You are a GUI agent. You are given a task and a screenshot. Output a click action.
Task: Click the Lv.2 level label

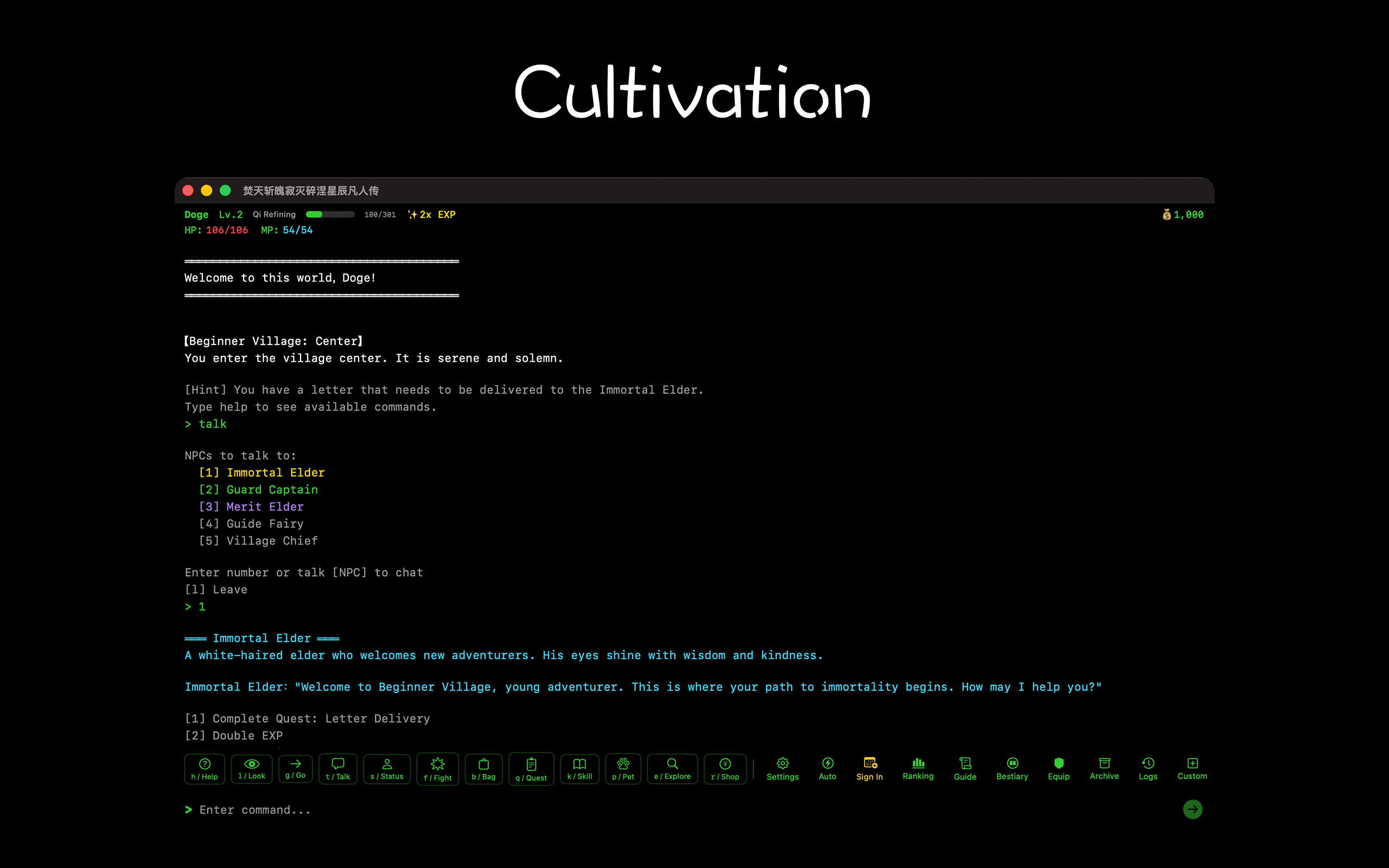click(x=231, y=214)
